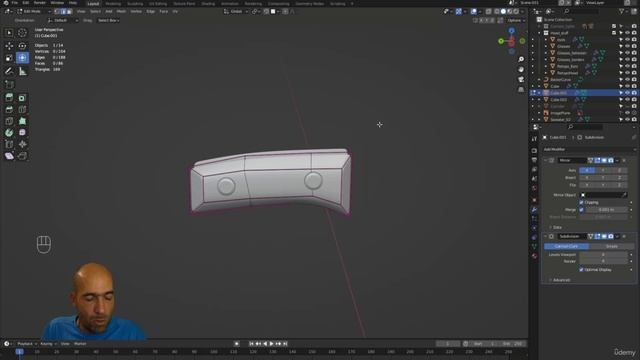Screen dimensions: 640x360
Task: Select the Loop Cut tool
Action: 22,109
